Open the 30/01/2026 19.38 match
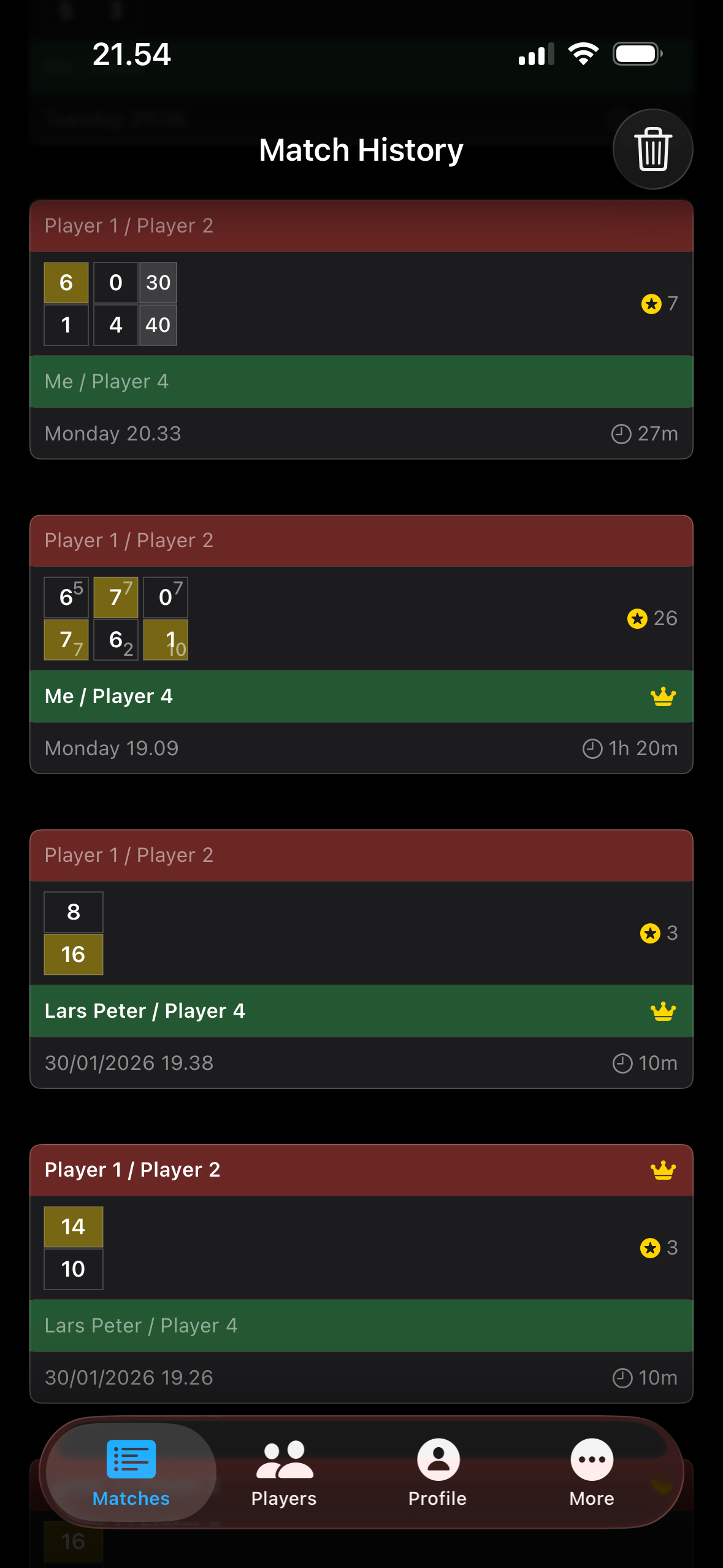This screenshot has height=1568, width=723. (x=361, y=959)
